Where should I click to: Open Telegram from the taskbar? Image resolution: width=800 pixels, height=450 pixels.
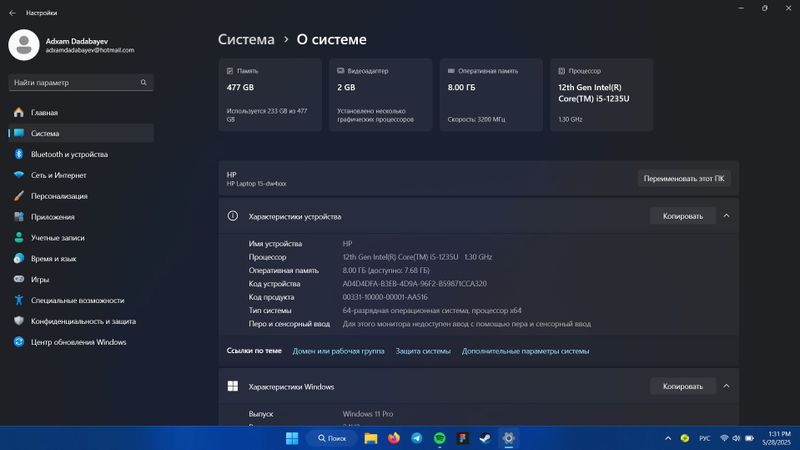[x=417, y=438]
